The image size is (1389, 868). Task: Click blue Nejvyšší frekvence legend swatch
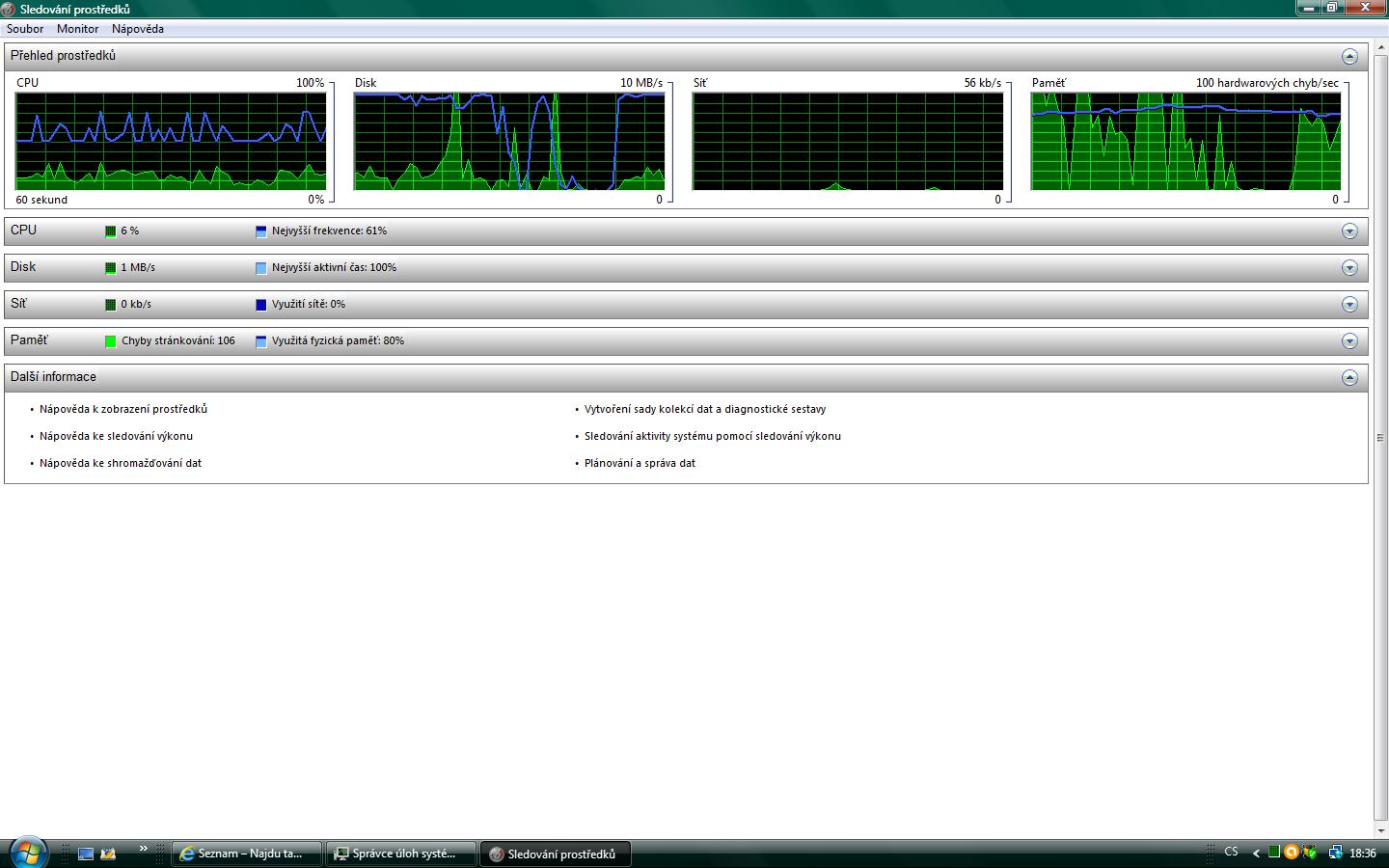click(260, 231)
